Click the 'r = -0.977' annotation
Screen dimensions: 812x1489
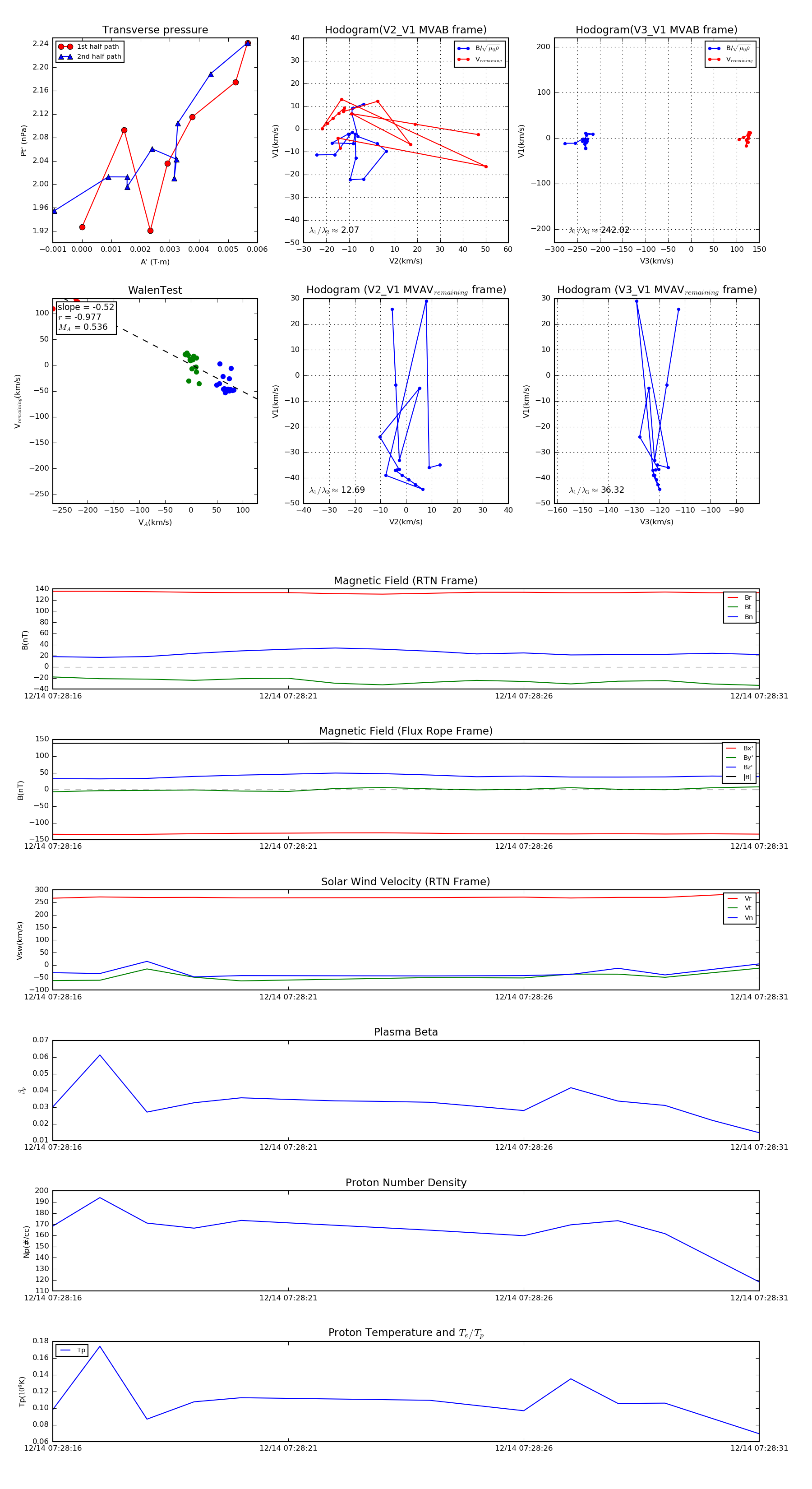tap(80, 317)
